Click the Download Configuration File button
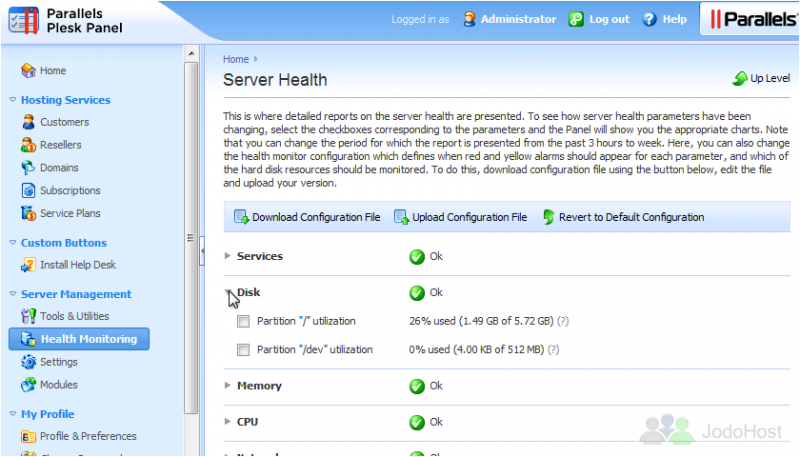Image resolution: width=800 pixels, height=457 pixels. click(307, 217)
